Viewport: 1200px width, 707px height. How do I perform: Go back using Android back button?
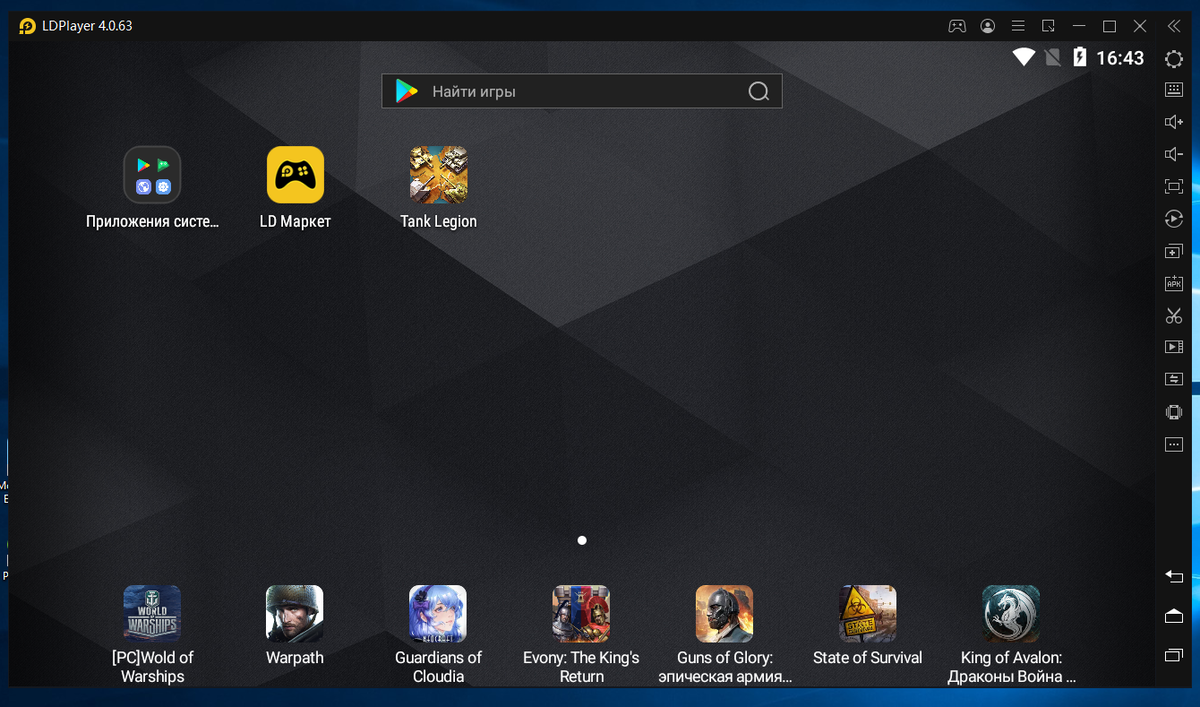[x=1174, y=576]
